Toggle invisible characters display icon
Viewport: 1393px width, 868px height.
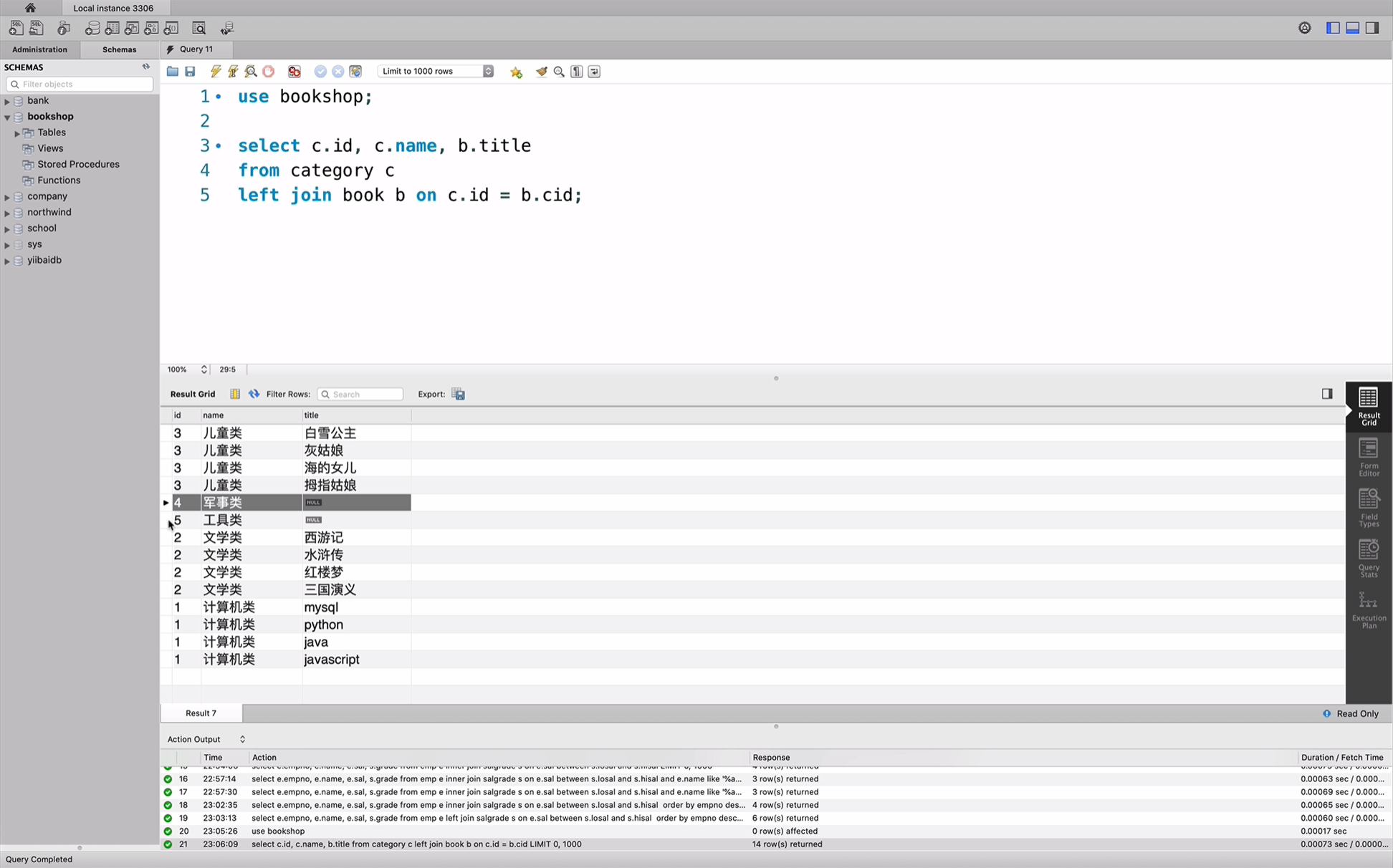(577, 72)
